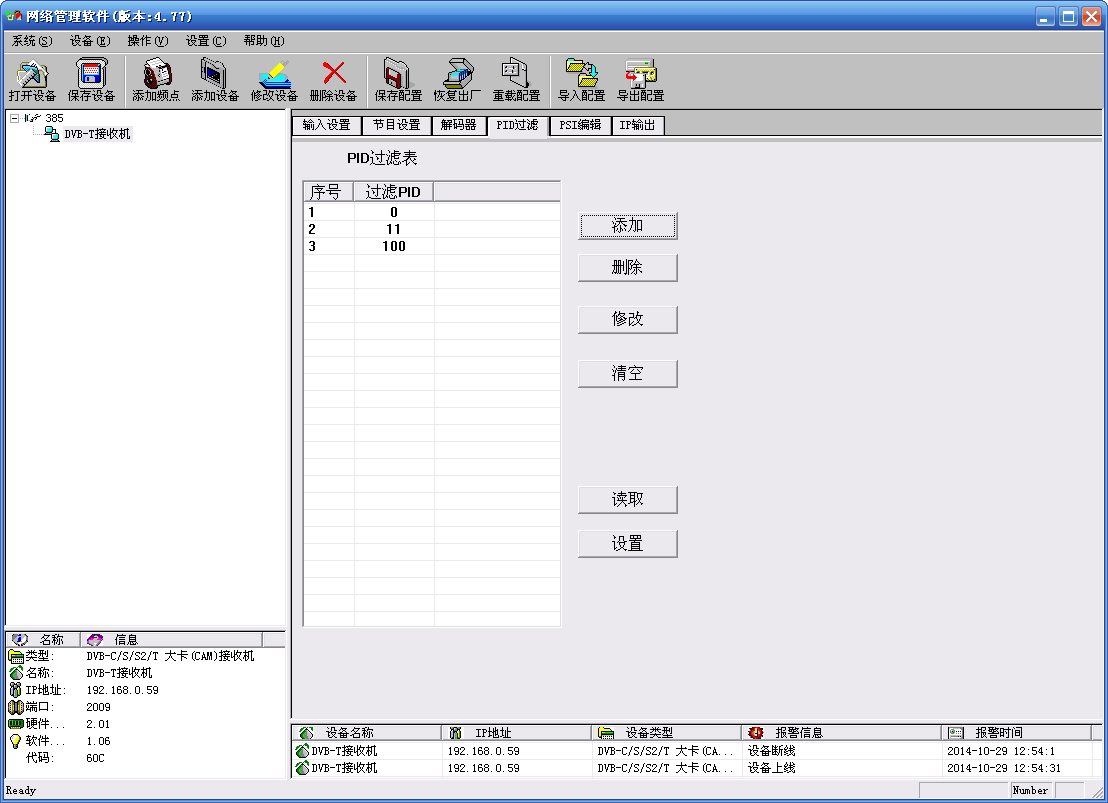Click the 软件 lightbulb icon in info panel
The height and width of the screenshot is (803, 1108).
point(16,741)
